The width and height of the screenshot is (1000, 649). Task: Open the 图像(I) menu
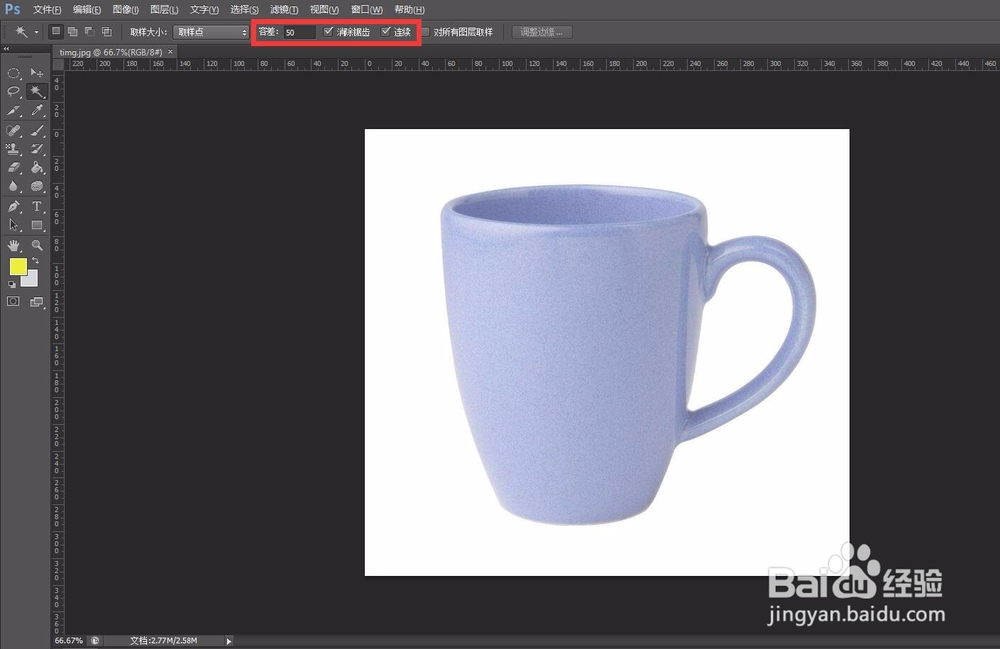pos(126,10)
